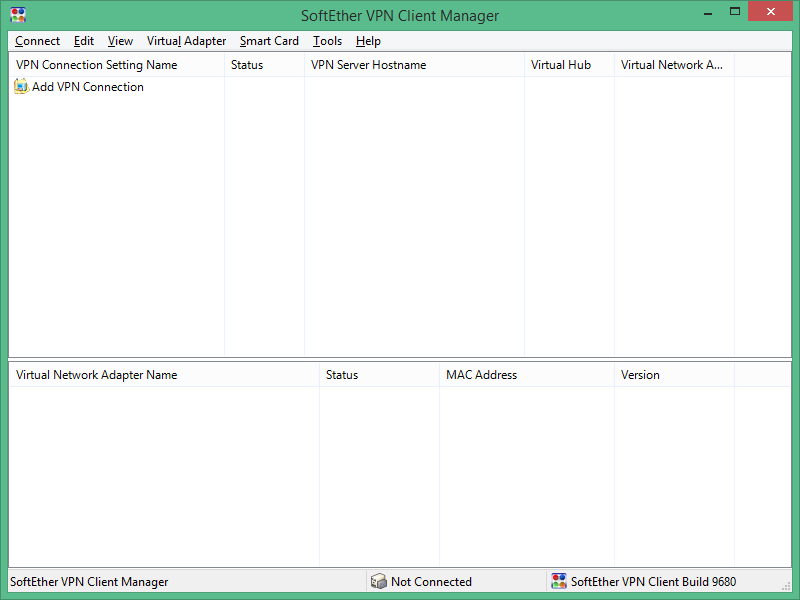
Task: Click SoftEther VPN Client Manager status text
Action: pos(89,582)
